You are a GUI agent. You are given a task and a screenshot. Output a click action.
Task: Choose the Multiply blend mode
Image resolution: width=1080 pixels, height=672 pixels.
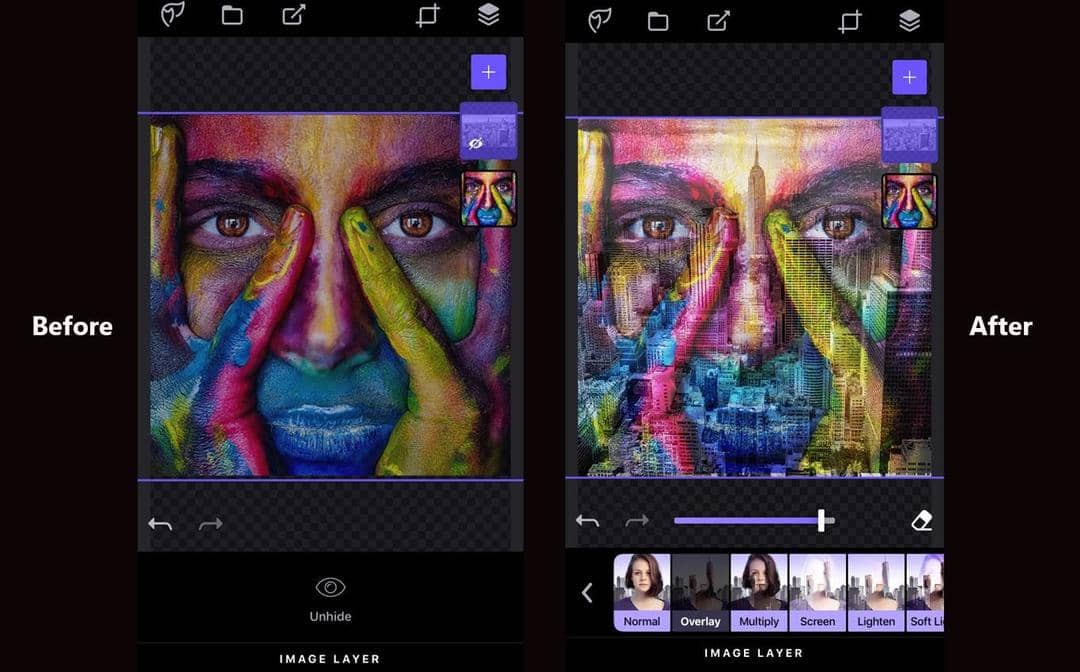759,593
